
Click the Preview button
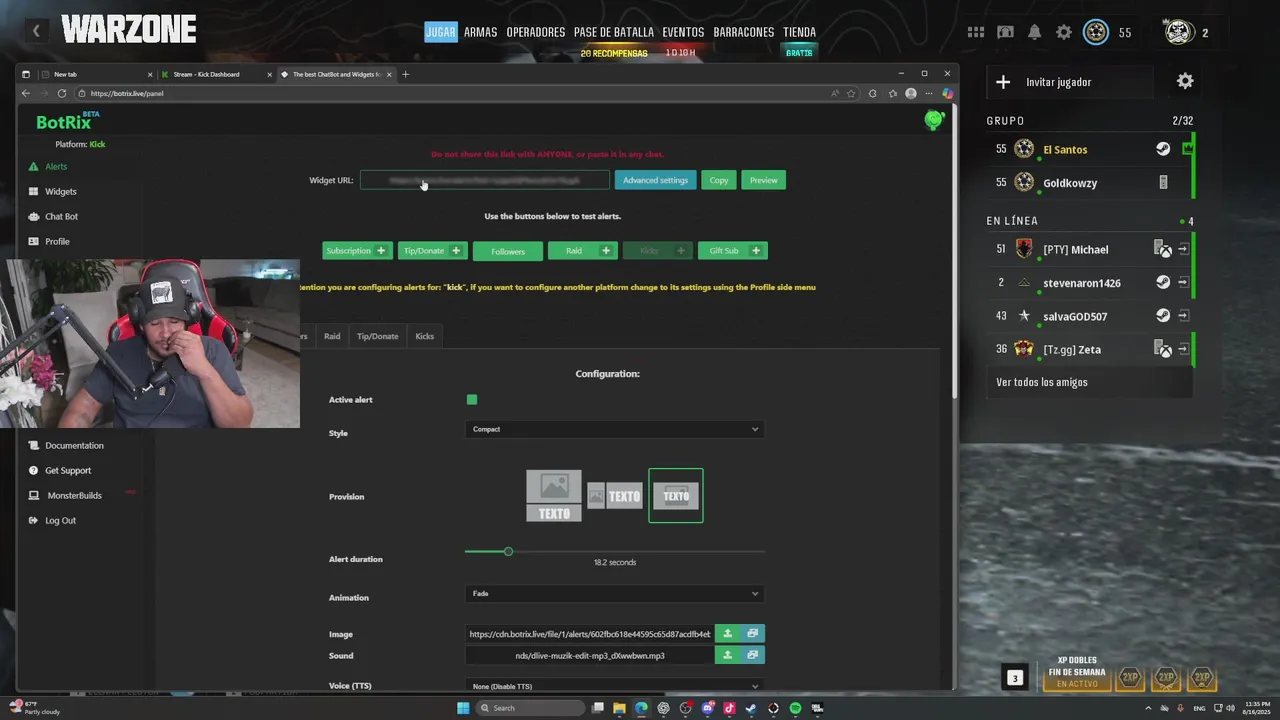[764, 180]
